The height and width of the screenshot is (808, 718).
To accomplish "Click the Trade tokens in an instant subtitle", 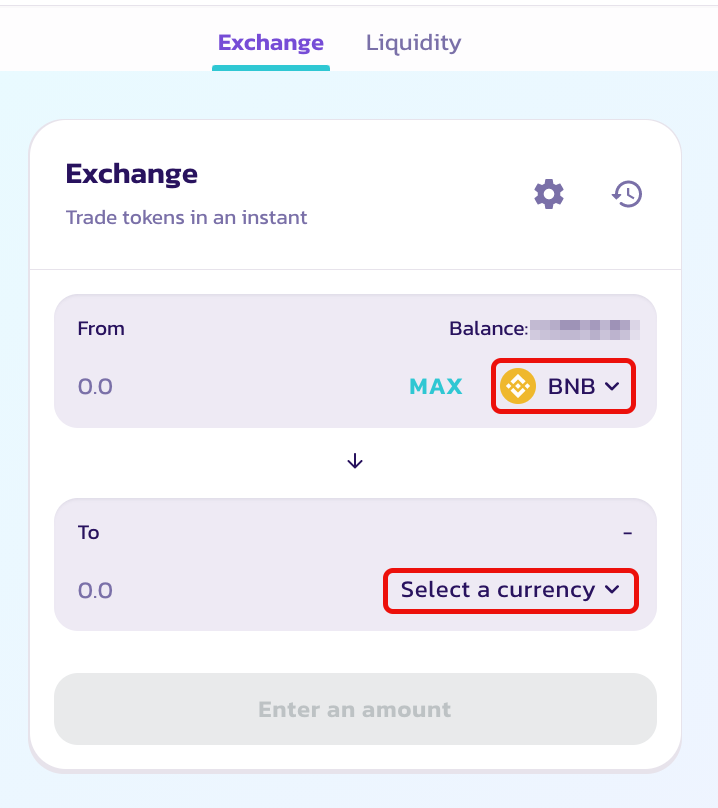I will [x=187, y=217].
